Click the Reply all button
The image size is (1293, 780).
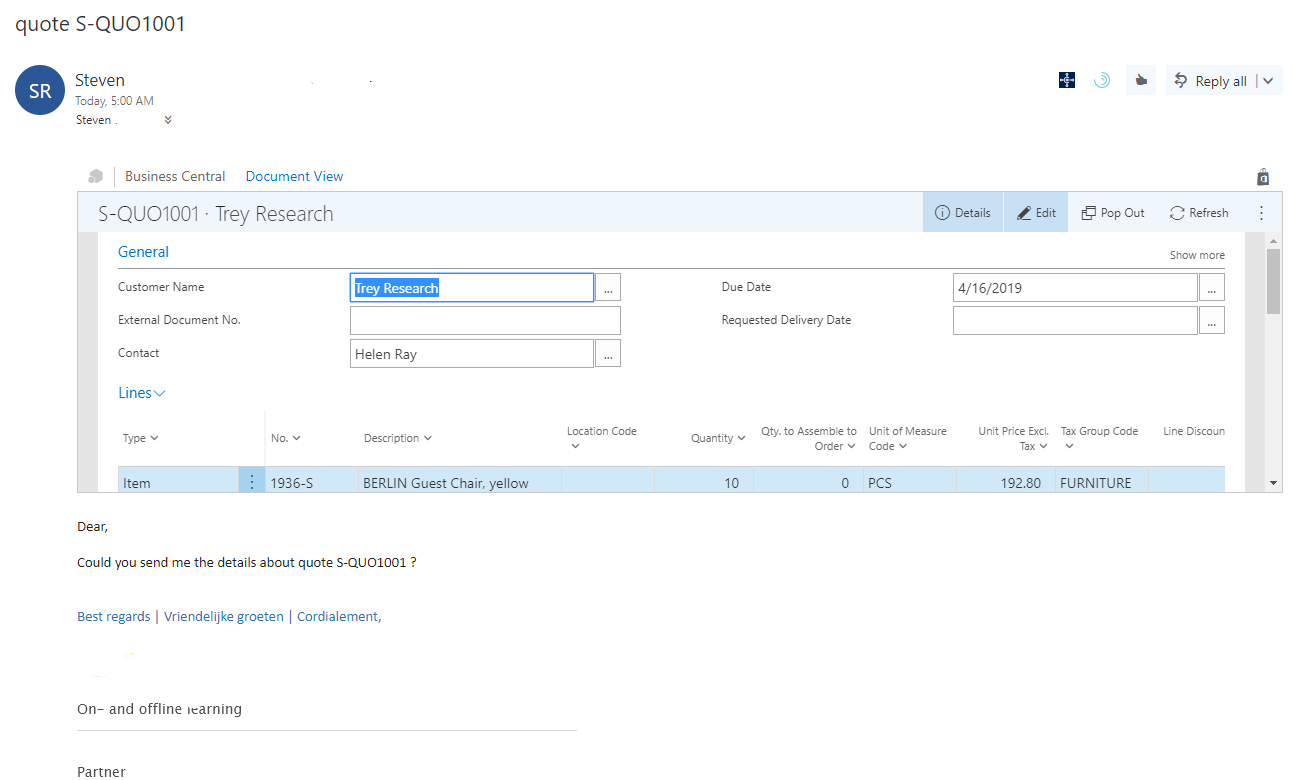pyautogui.click(x=1211, y=81)
